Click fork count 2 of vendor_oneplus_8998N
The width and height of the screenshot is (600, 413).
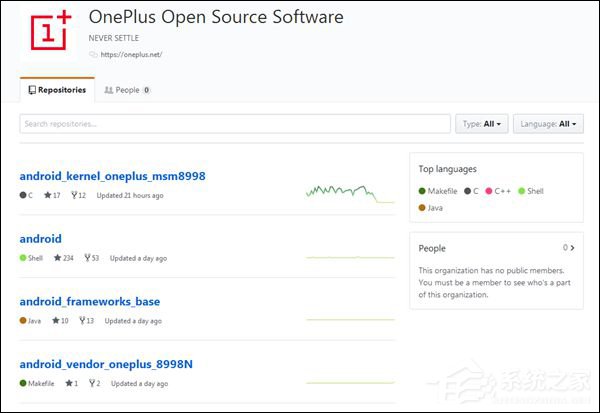click(95, 383)
